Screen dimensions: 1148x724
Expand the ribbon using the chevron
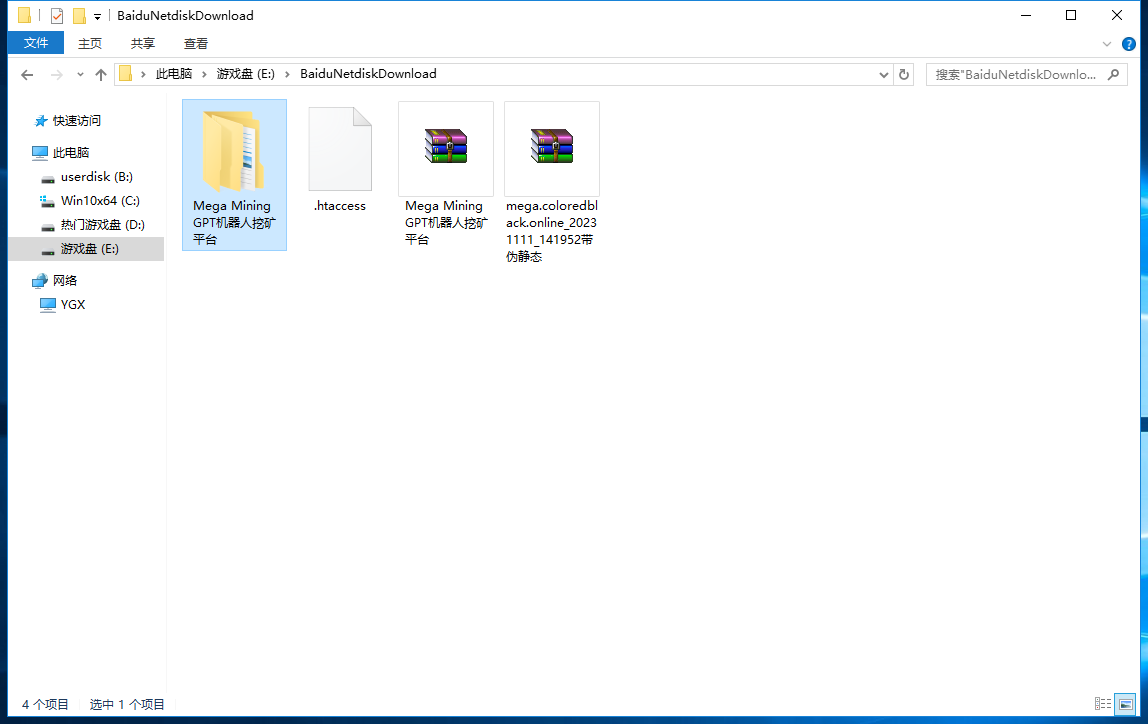pos(1106,44)
